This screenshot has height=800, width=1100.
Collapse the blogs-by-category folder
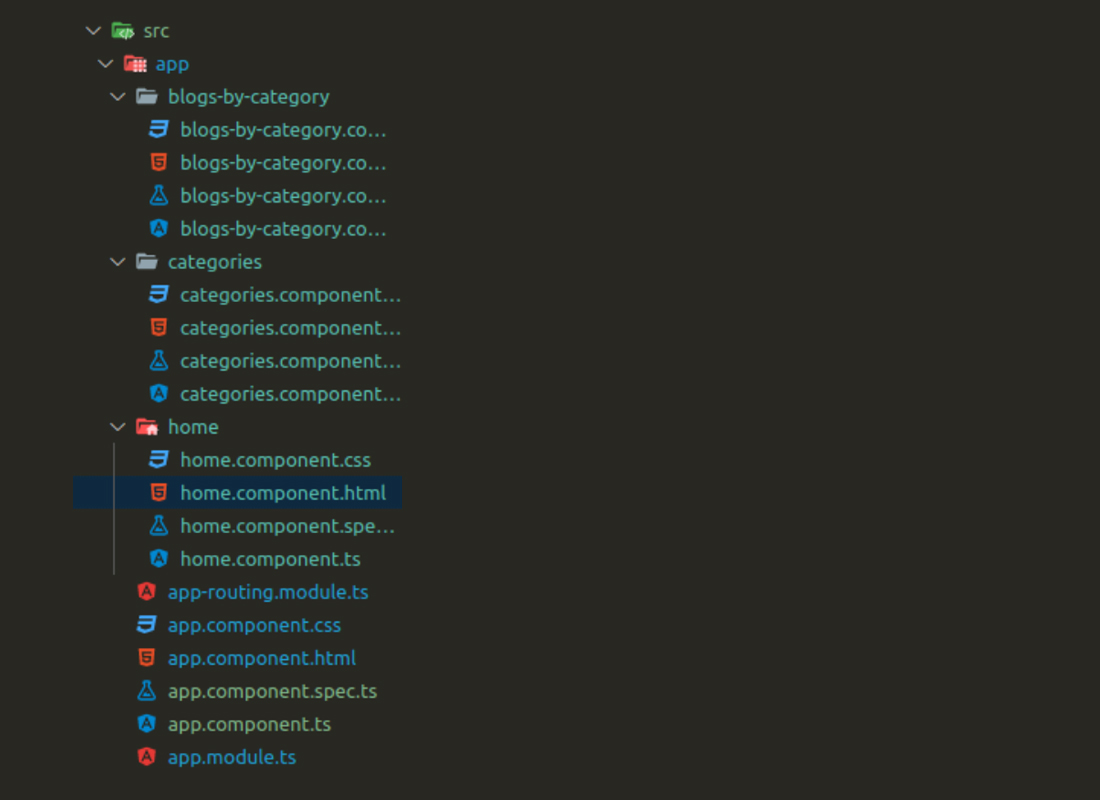tap(117, 96)
